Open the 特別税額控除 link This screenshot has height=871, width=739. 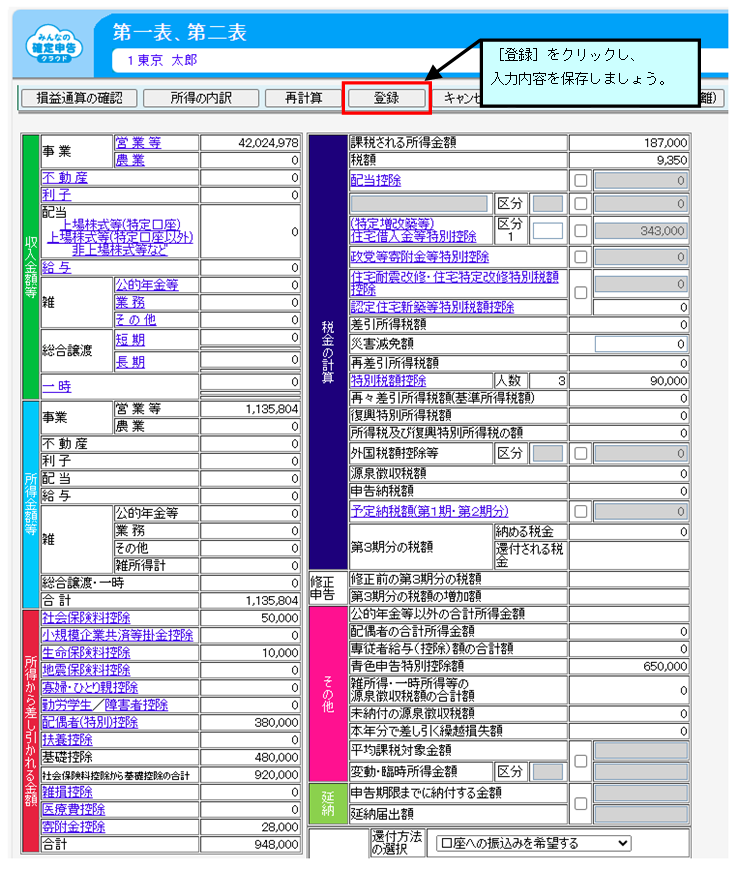coord(388,381)
